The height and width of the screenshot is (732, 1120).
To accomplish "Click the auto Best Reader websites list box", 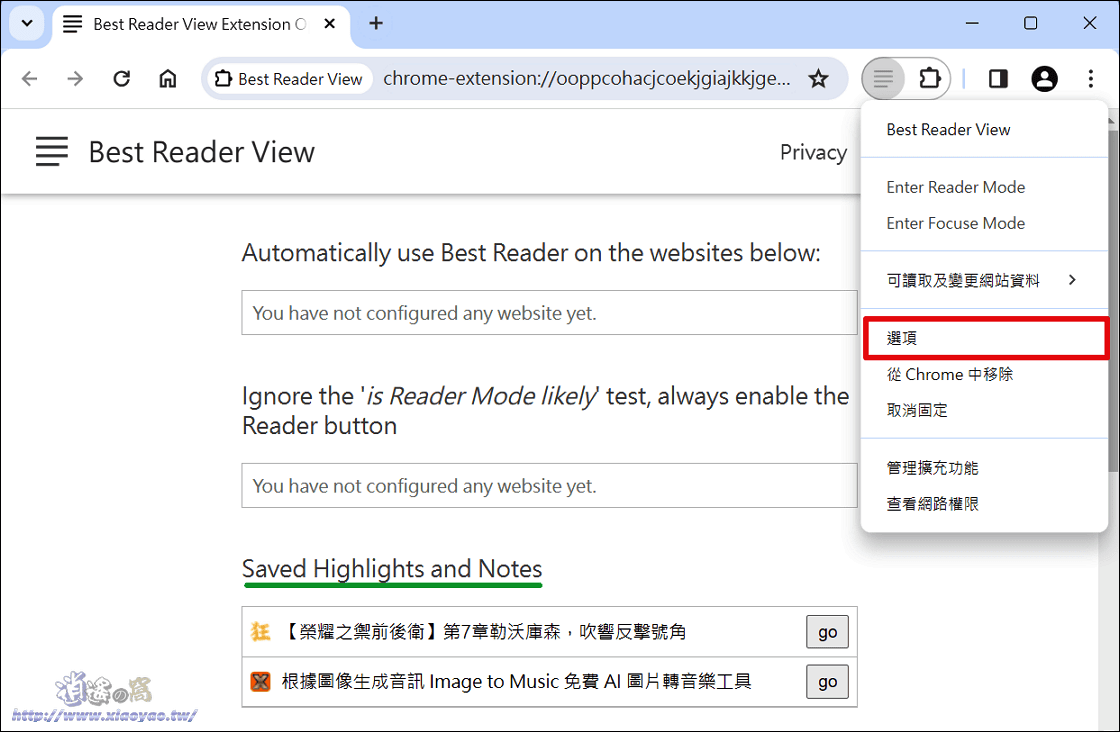I will point(549,313).
